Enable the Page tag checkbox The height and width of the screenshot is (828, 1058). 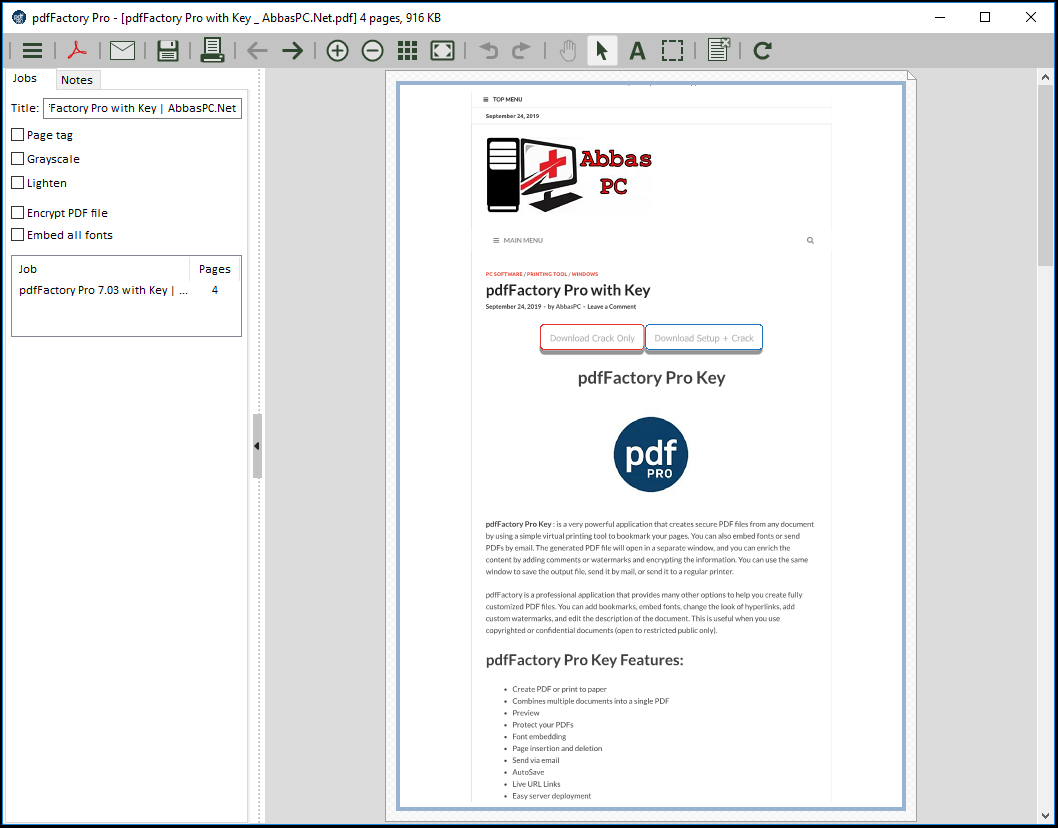(x=18, y=135)
